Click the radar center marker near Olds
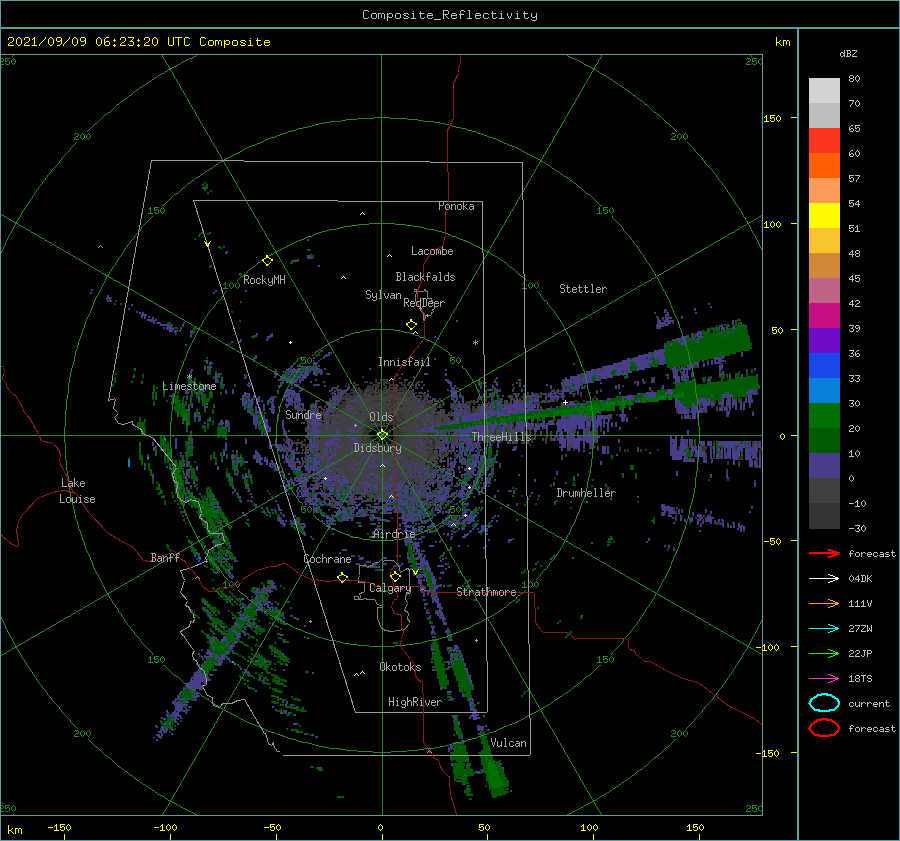 (x=382, y=435)
